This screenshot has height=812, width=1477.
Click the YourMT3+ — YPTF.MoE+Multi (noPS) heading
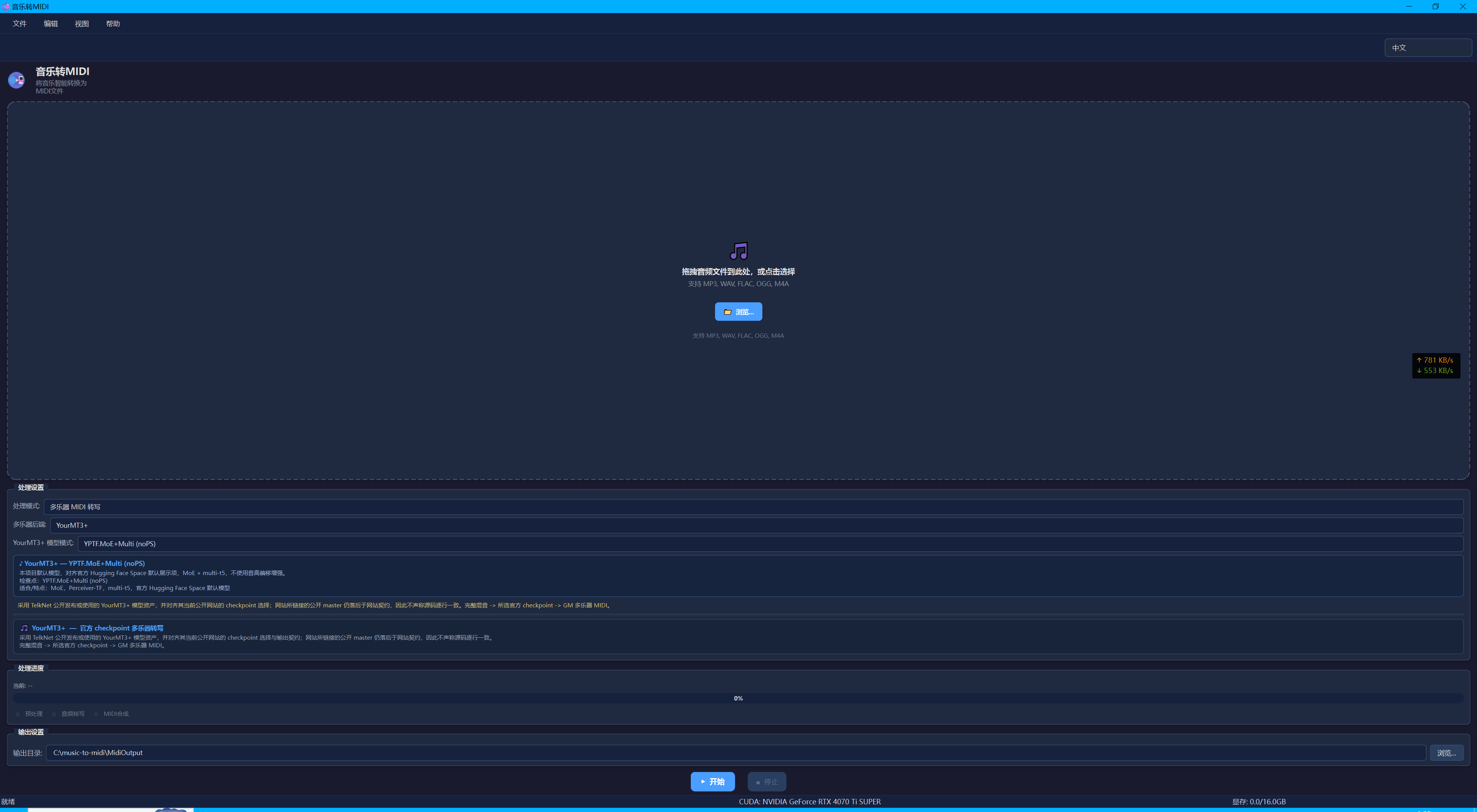82,563
